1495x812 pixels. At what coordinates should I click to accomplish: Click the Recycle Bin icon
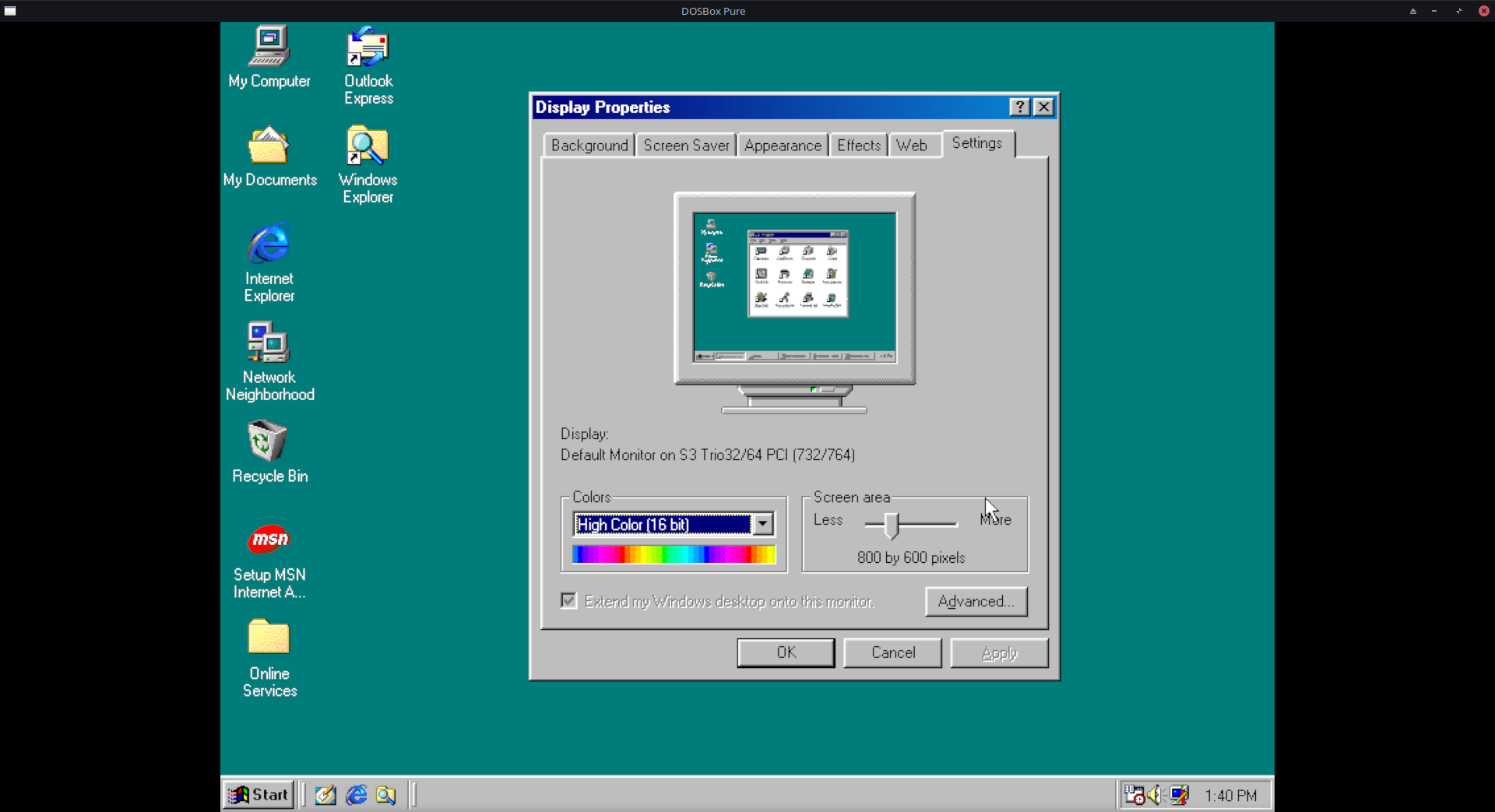pyautogui.click(x=269, y=441)
